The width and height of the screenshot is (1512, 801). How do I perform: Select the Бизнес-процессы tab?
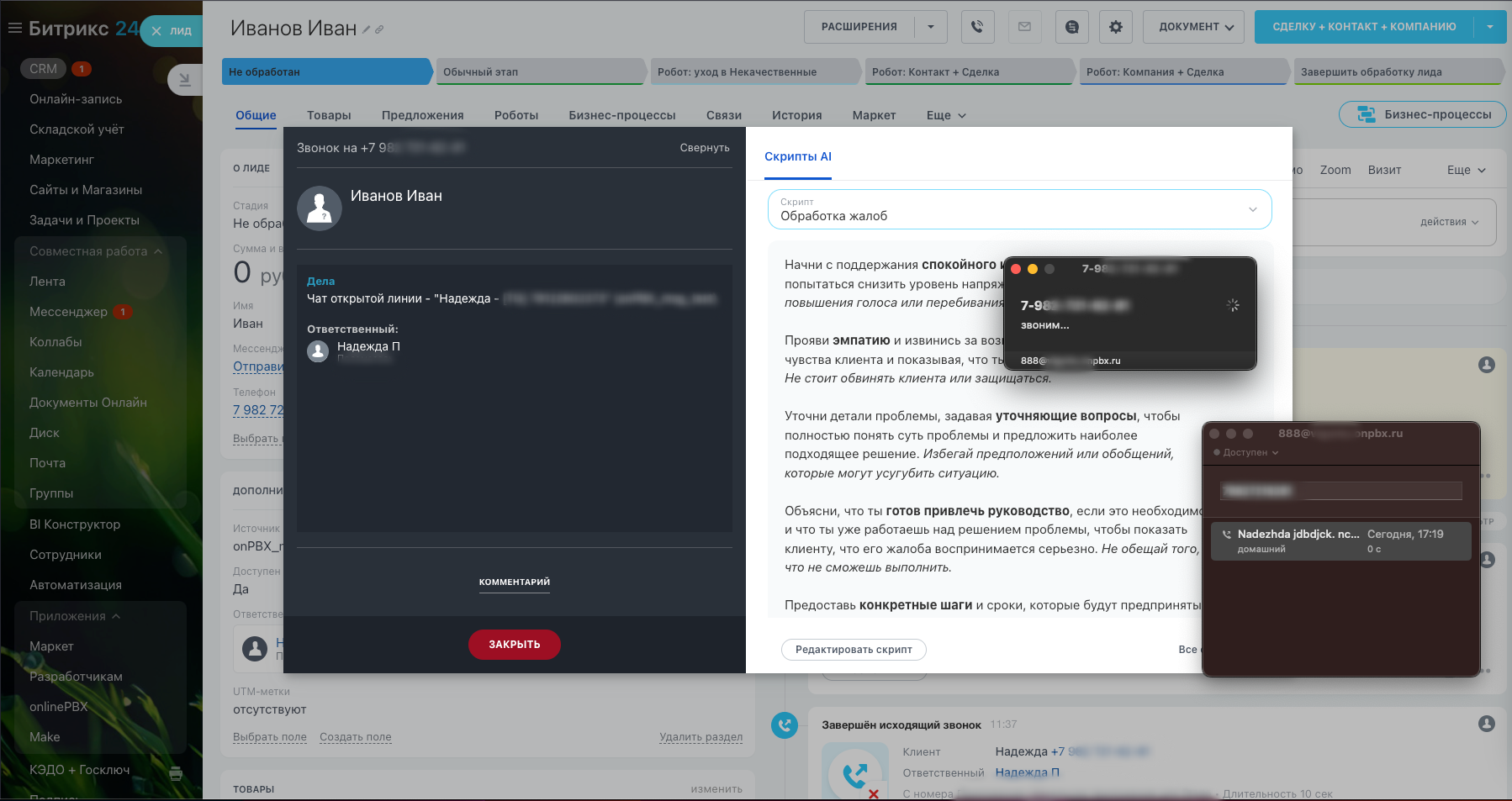pos(621,115)
